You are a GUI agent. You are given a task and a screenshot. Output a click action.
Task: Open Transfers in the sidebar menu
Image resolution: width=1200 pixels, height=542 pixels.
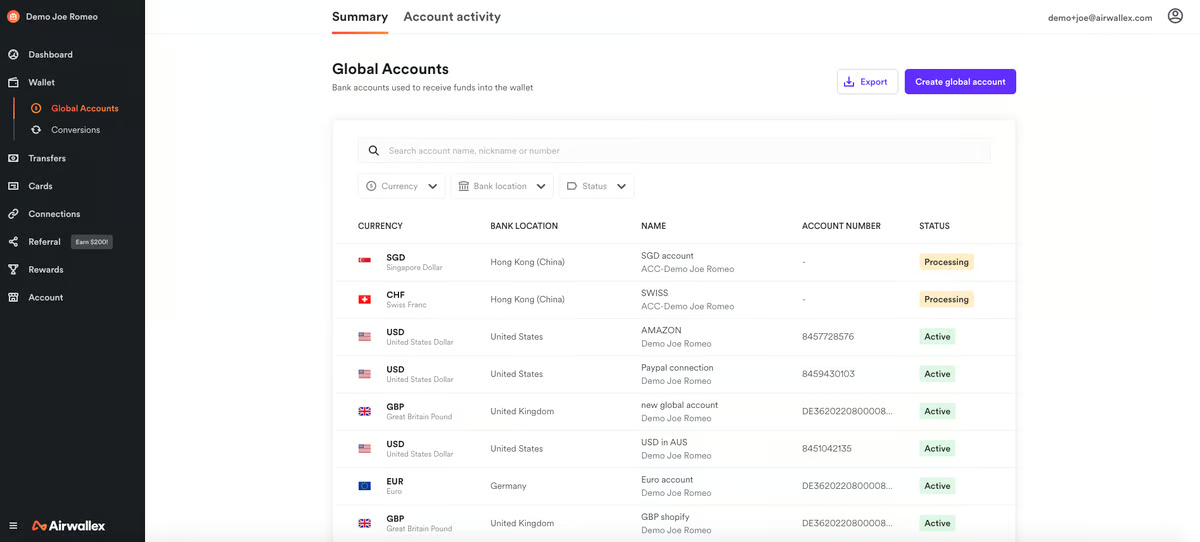pos(47,158)
